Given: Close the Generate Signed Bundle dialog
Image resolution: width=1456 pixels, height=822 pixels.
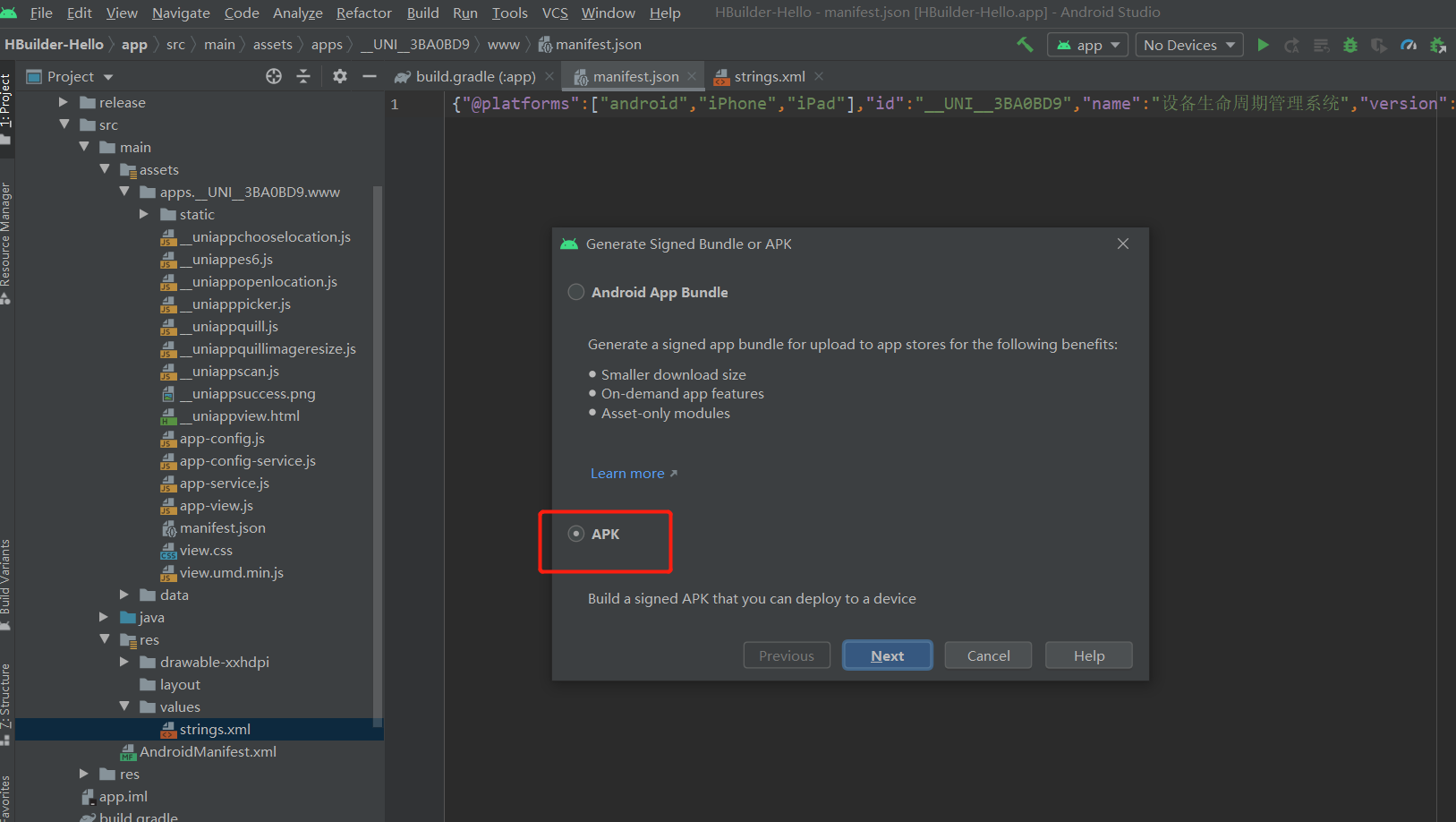Looking at the screenshot, I should point(1123,244).
